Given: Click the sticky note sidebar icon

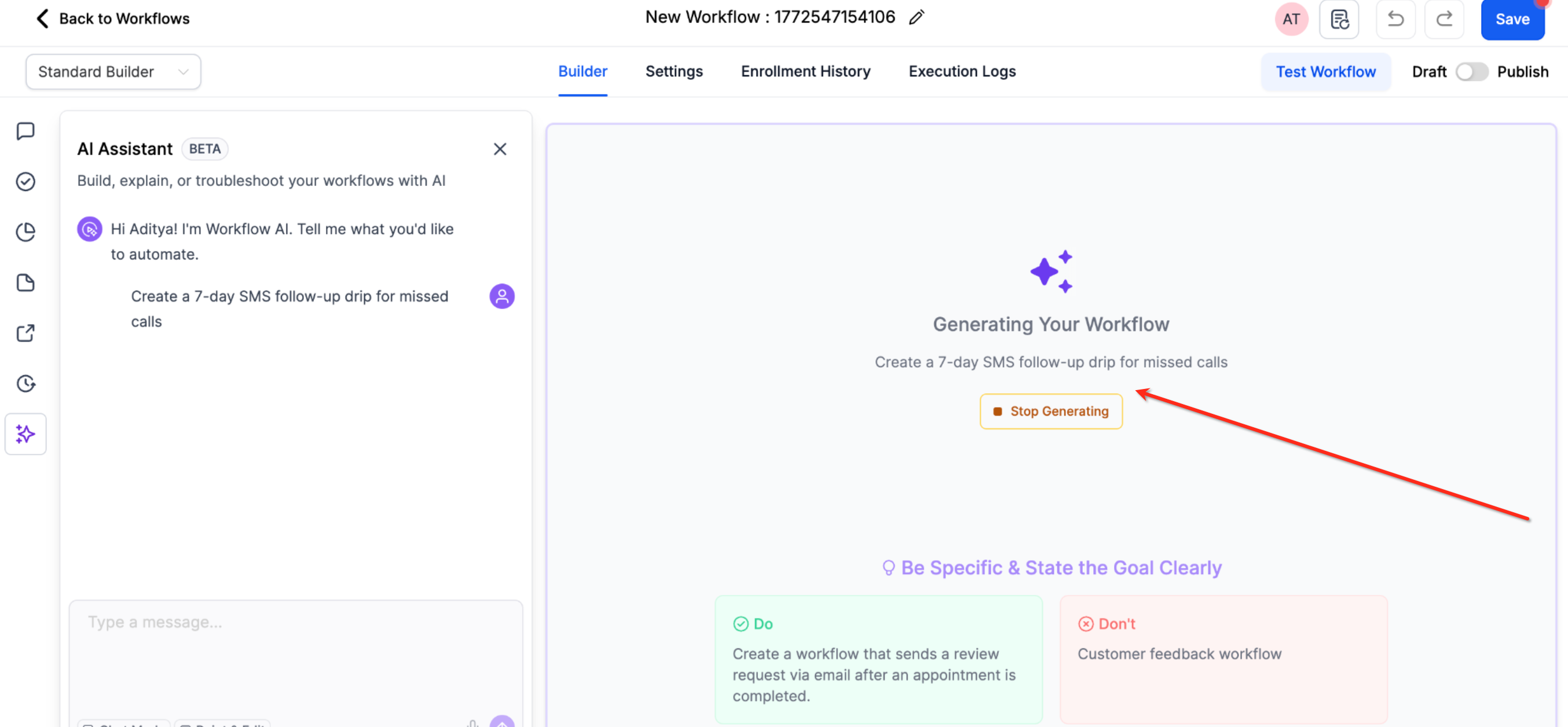Looking at the screenshot, I should [25, 283].
